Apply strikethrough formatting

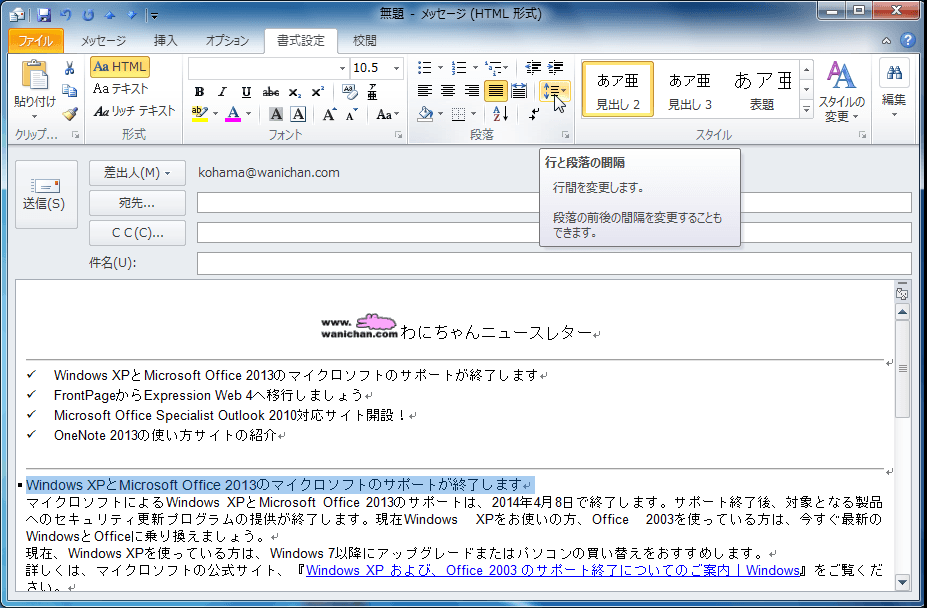coord(271,92)
